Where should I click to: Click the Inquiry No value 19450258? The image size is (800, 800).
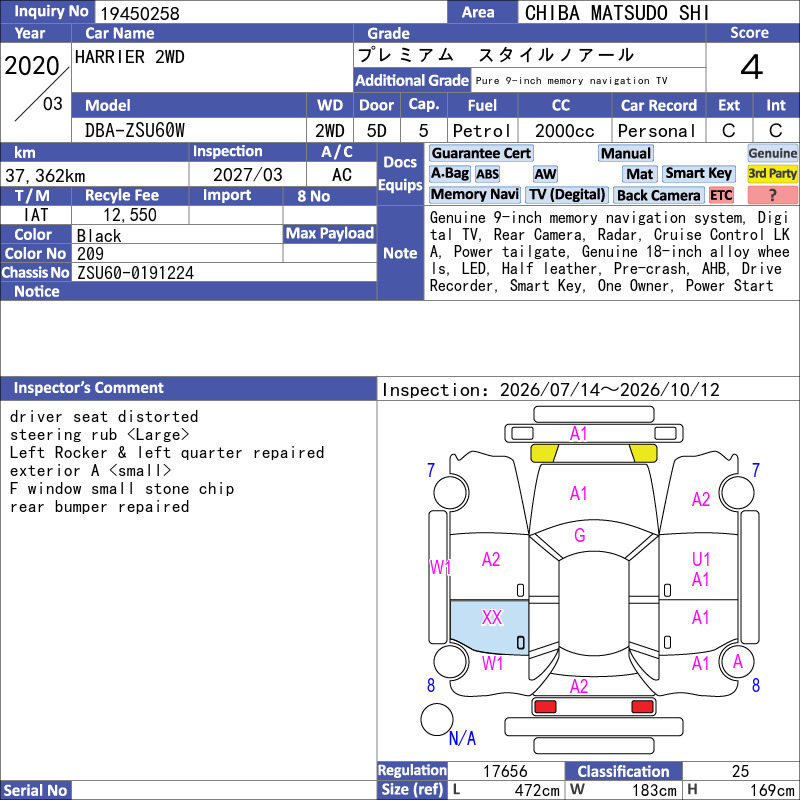point(140,13)
